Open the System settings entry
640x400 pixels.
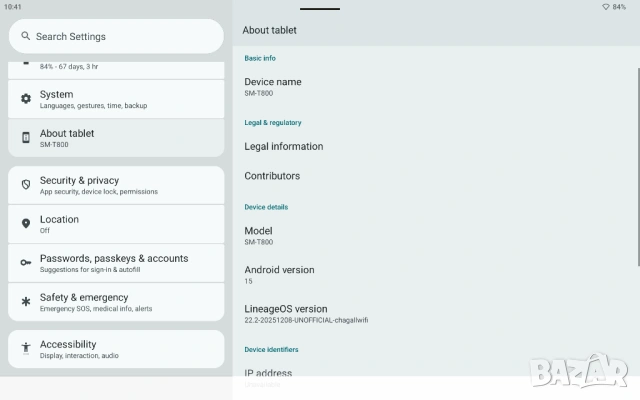coord(116,99)
